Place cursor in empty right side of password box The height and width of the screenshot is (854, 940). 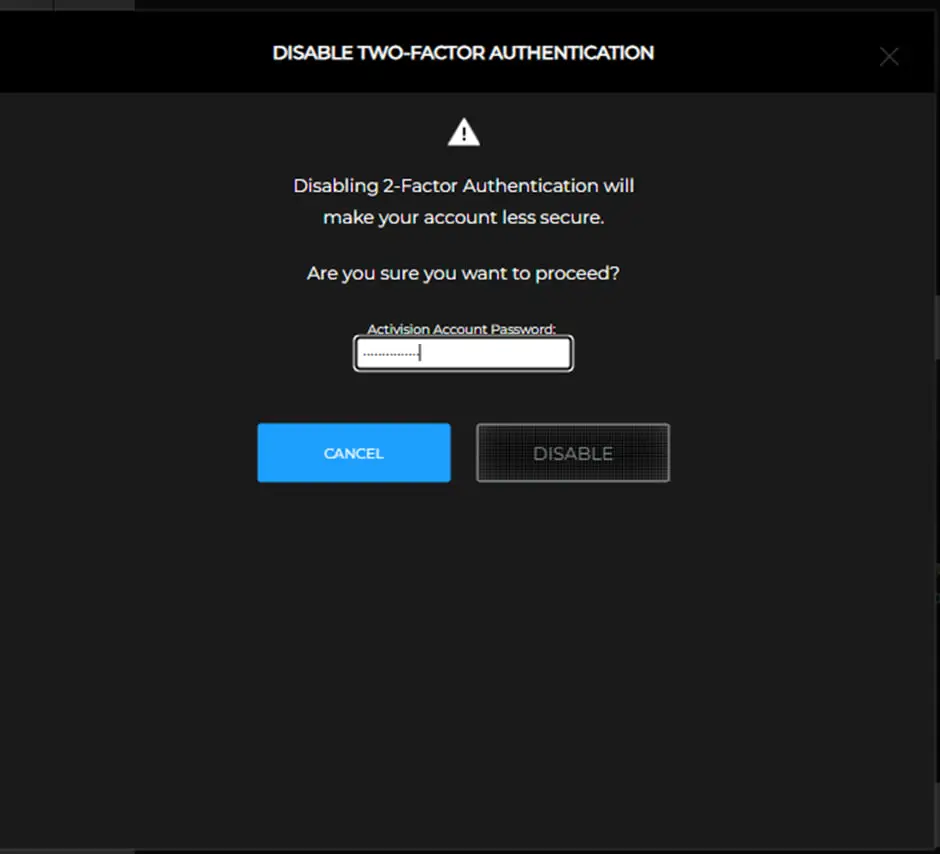tap(510, 354)
